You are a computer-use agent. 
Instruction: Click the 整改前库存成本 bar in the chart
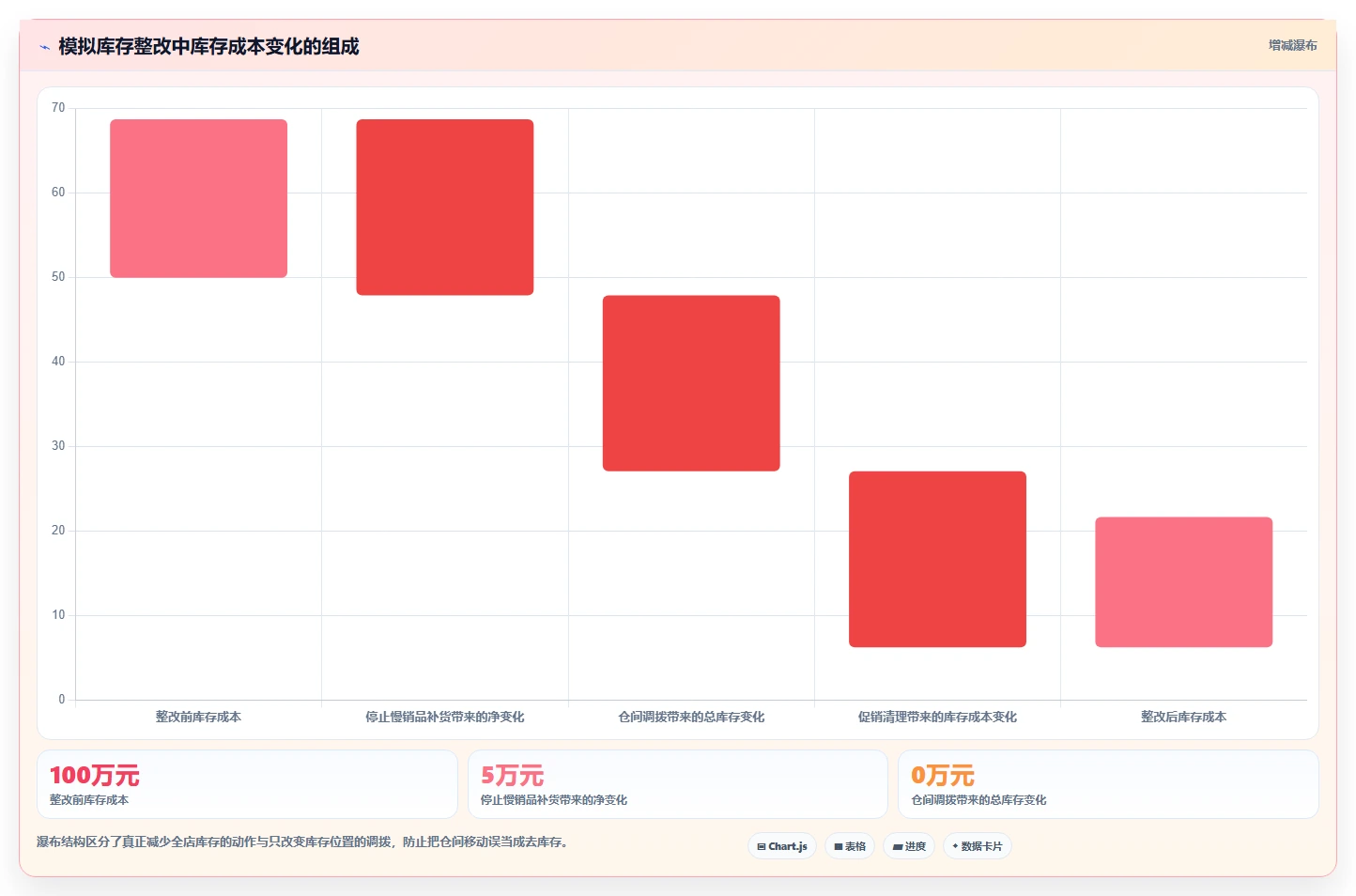click(198, 198)
